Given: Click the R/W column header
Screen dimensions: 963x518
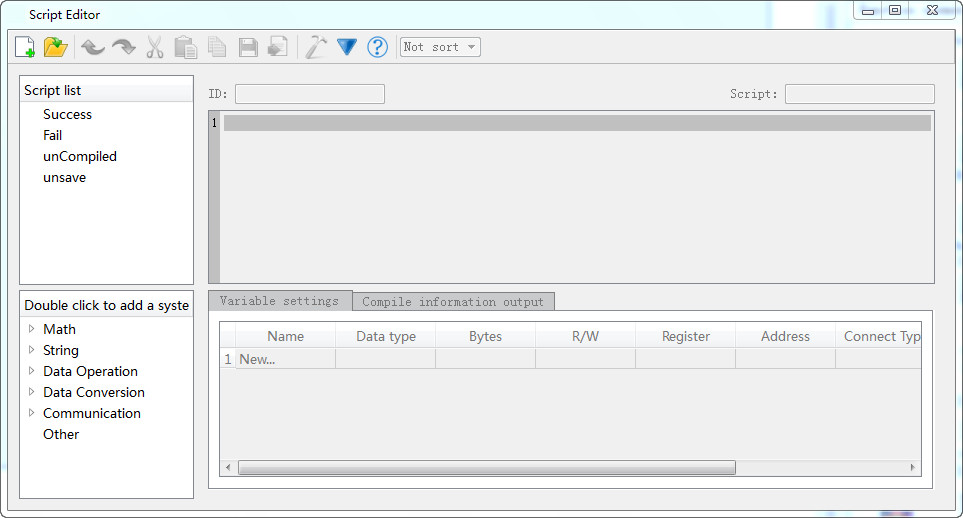Looking at the screenshot, I should tap(585, 336).
